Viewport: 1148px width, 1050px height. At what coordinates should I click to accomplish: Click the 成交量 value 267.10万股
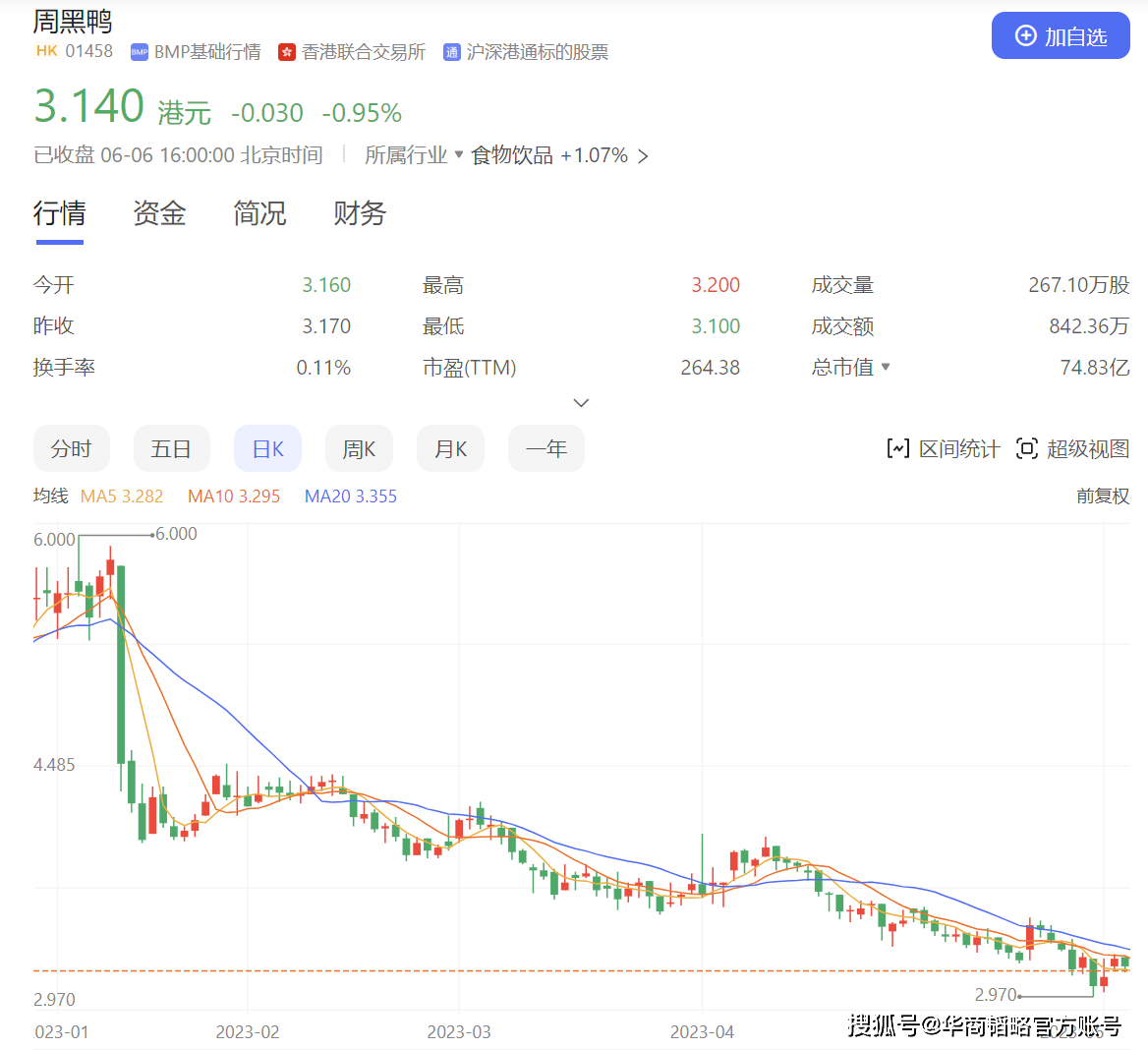1079,285
